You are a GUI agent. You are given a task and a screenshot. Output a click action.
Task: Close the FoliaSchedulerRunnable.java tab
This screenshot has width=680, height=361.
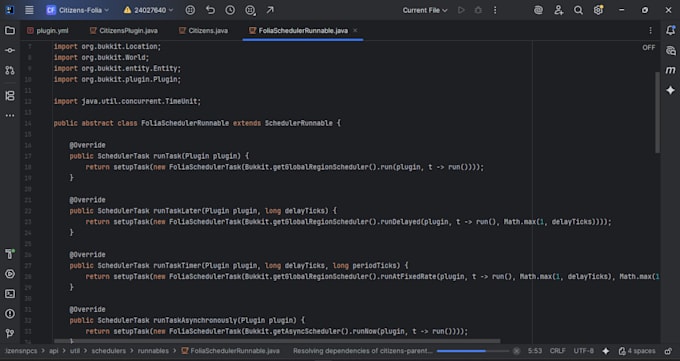[355, 30]
